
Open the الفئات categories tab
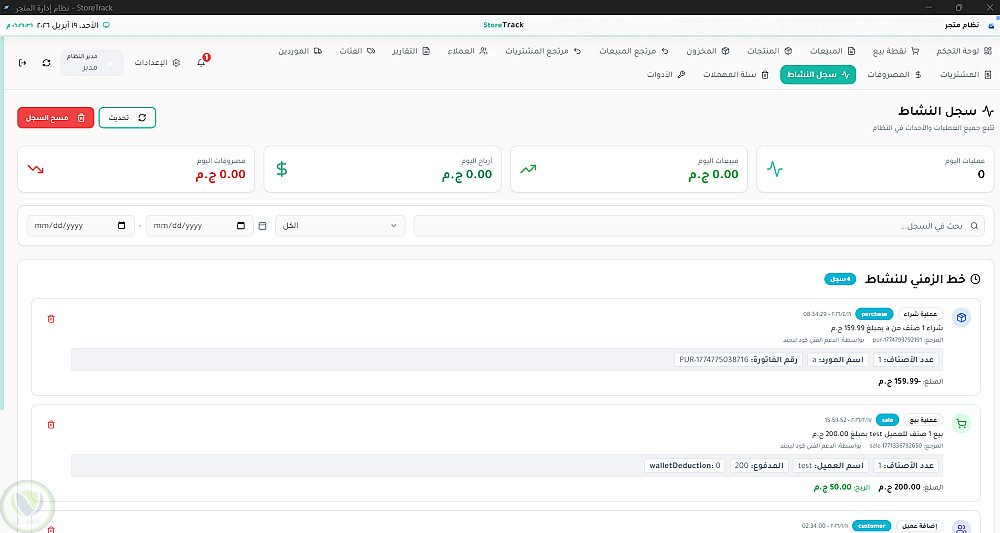point(357,51)
